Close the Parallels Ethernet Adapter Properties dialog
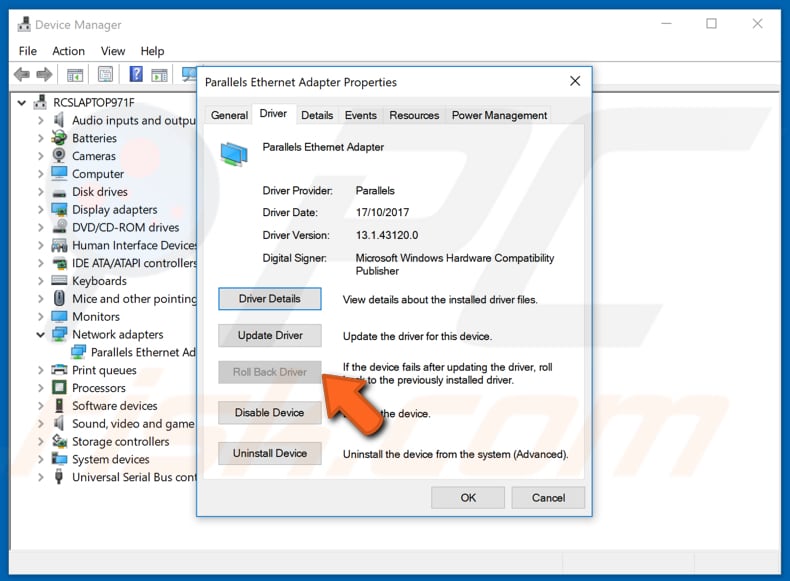Image resolution: width=790 pixels, height=581 pixels. click(x=575, y=81)
